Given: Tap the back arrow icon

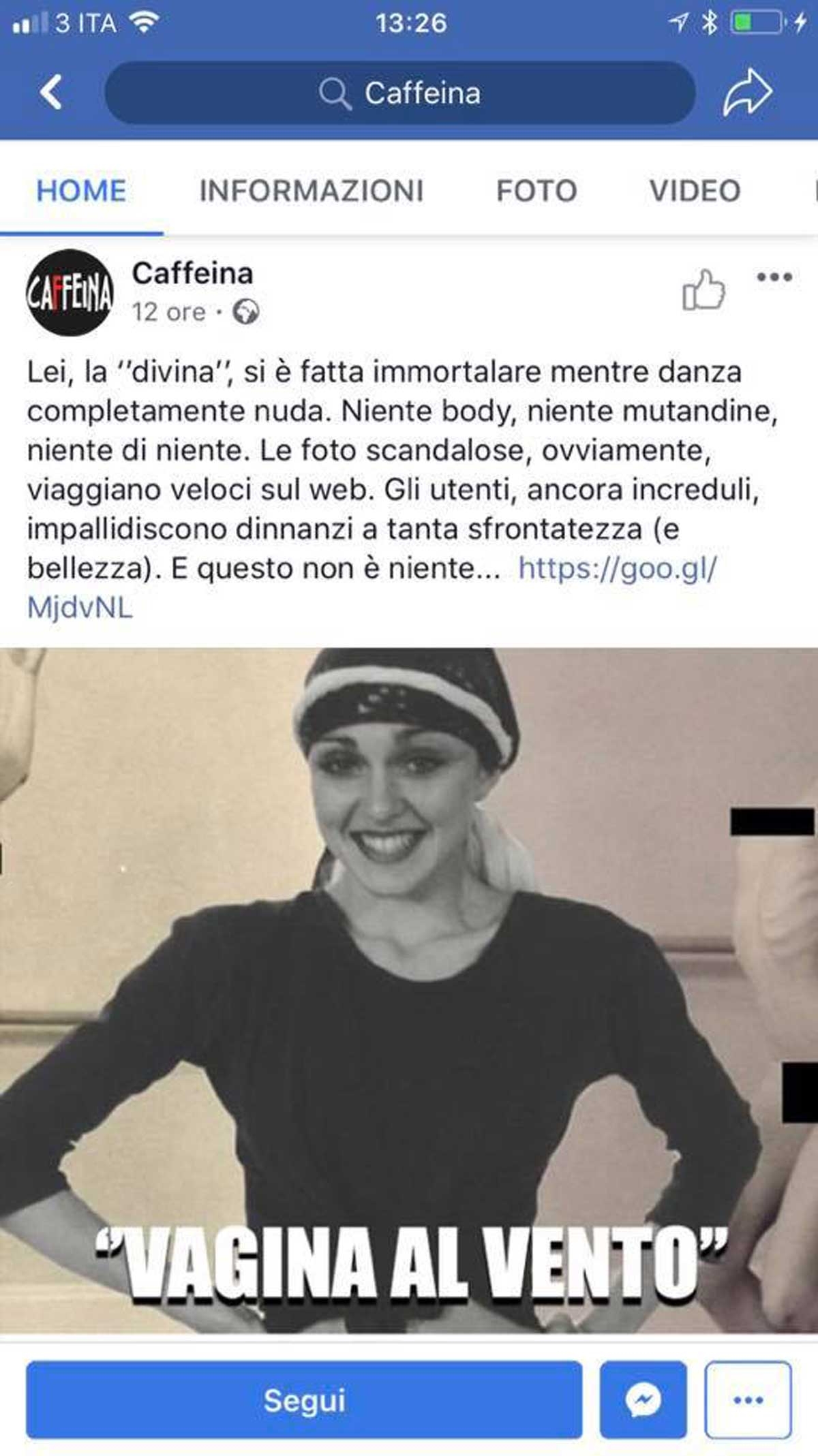Looking at the screenshot, I should coord(51,92).
